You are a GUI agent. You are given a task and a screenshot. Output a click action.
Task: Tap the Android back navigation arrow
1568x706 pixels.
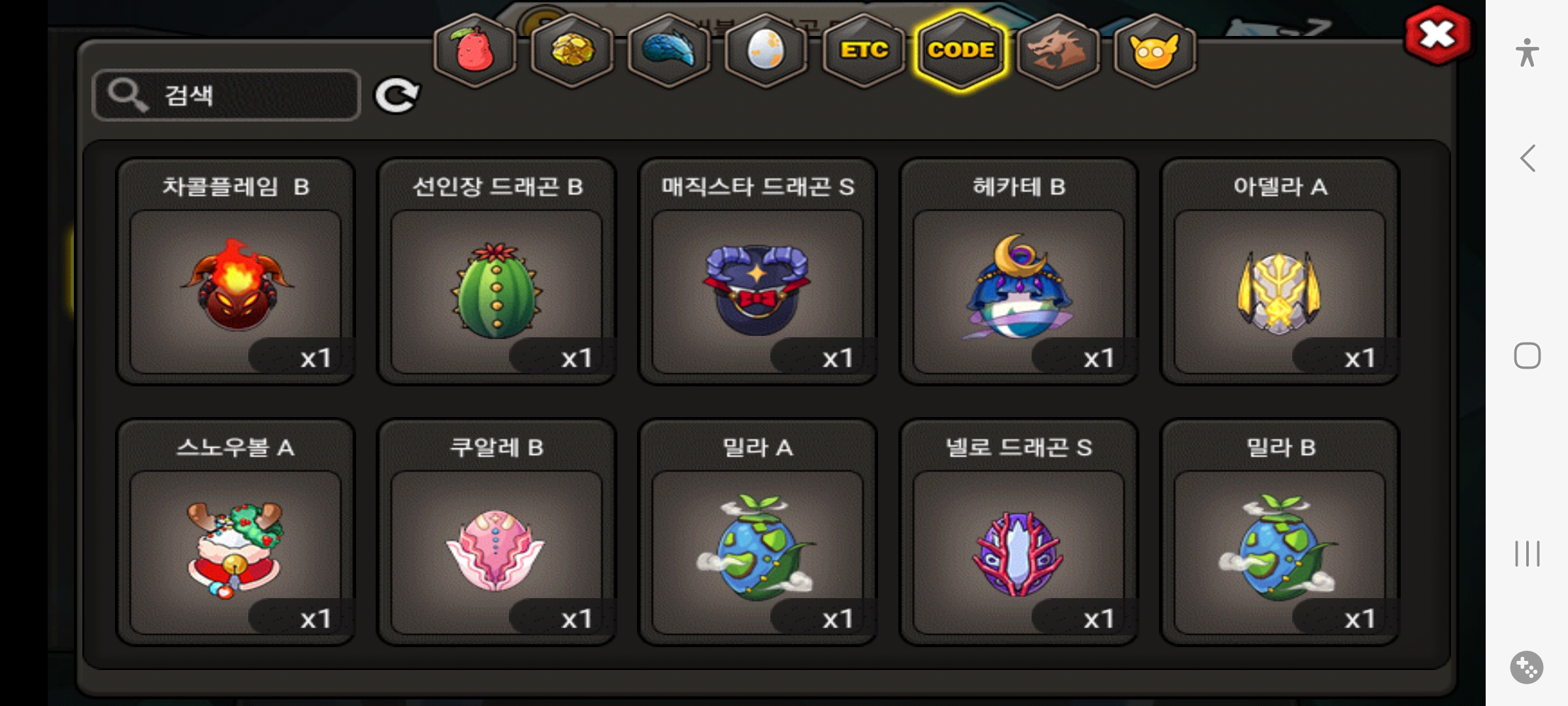(x=1527, y=158)
